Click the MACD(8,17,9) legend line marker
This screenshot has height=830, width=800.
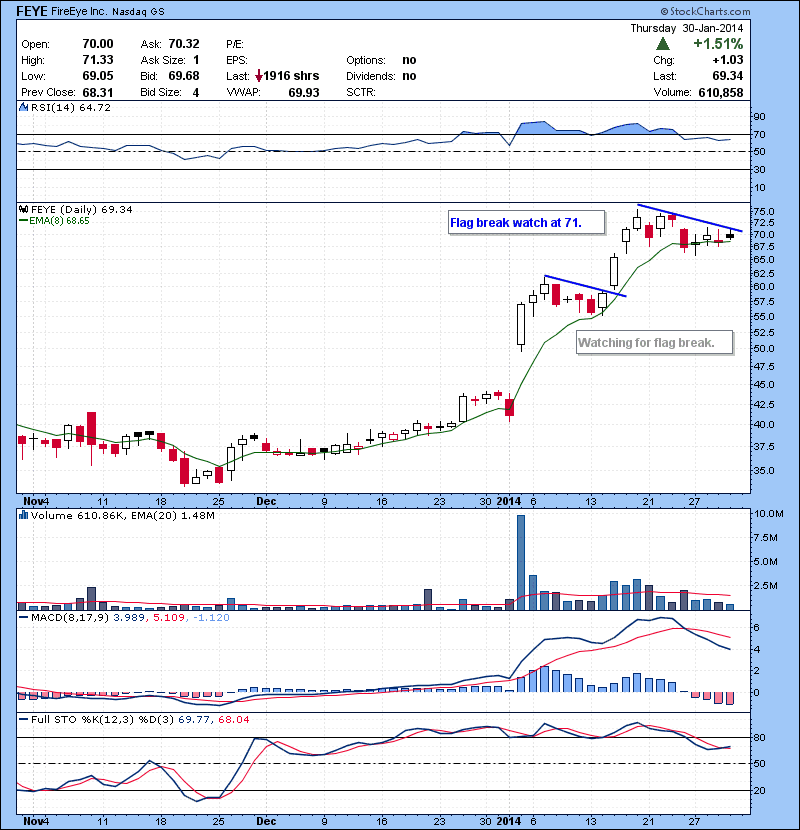(x=23, y=617)
